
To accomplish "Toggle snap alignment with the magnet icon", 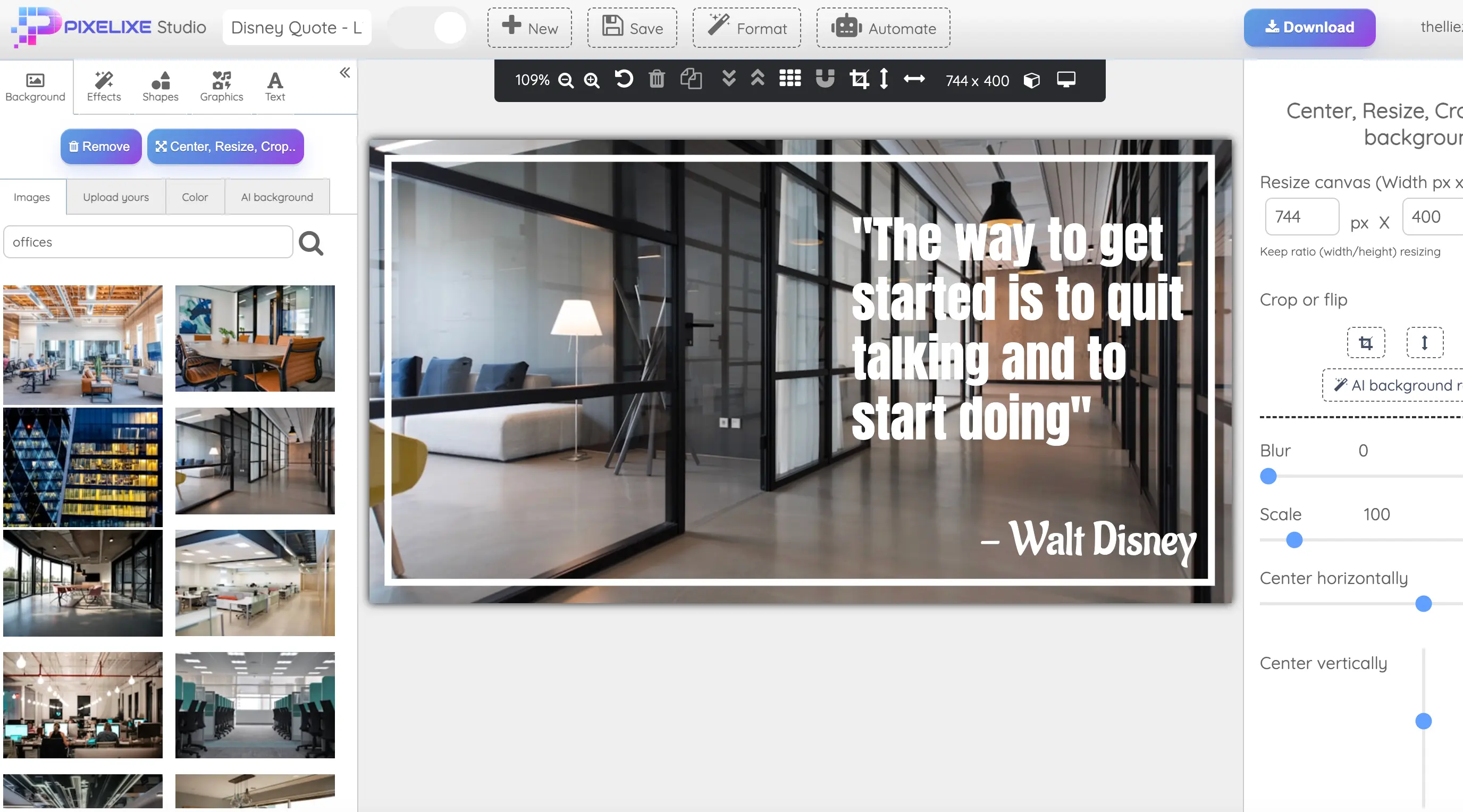I will (x=825, y=80).
